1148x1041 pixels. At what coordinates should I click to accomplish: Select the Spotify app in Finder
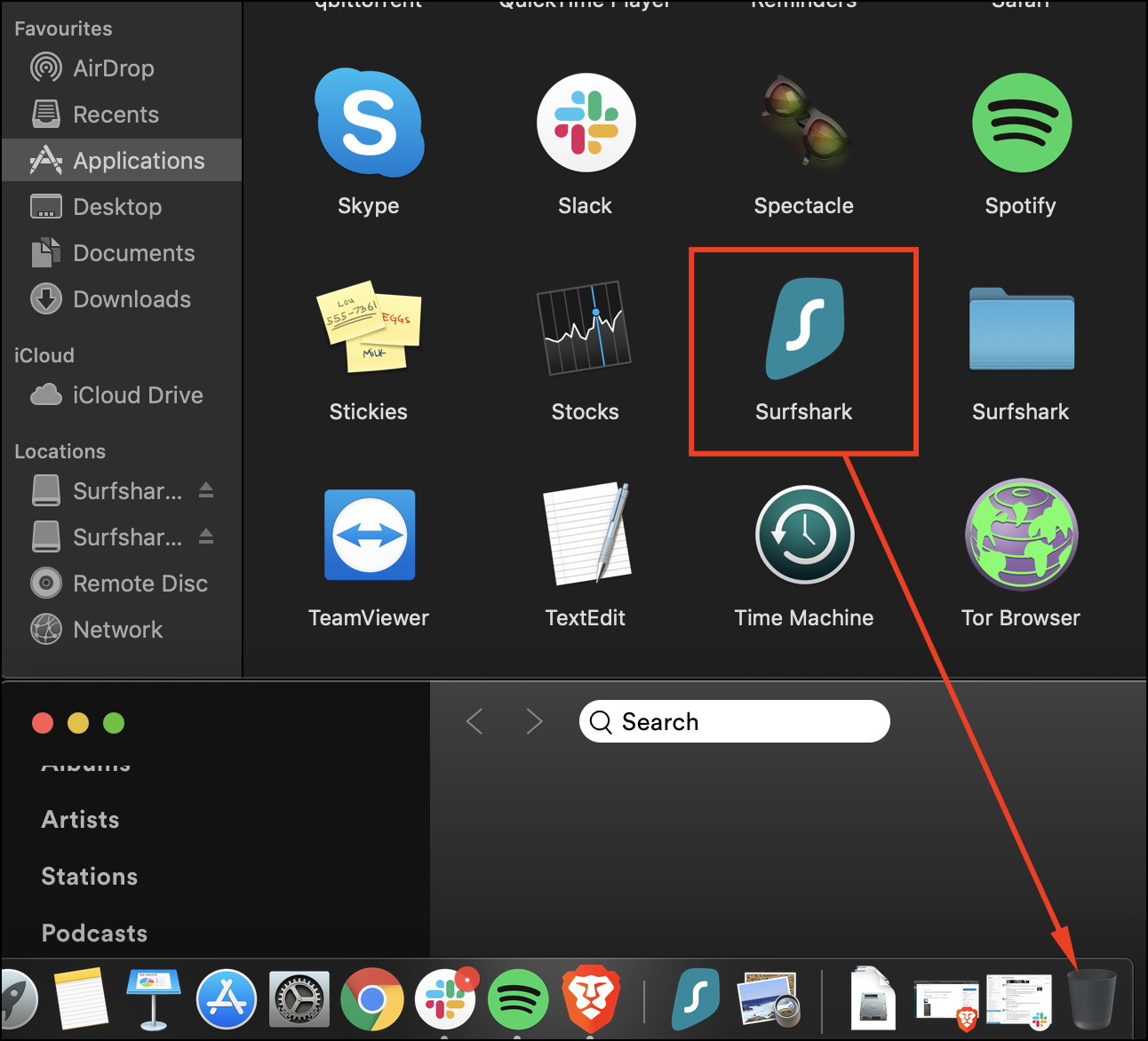click(1022, 123)
